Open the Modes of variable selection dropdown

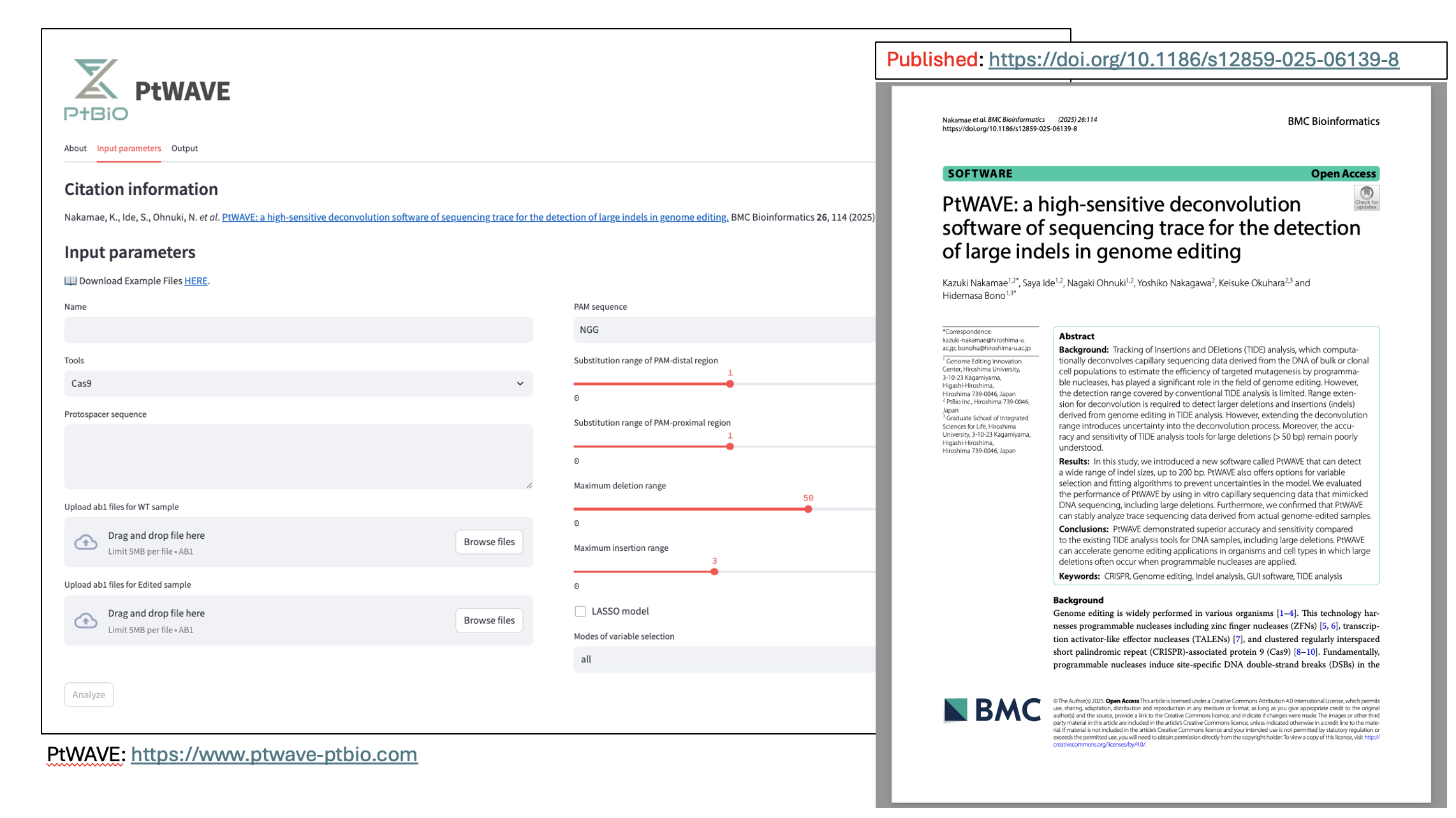click(x=724, y=659)
